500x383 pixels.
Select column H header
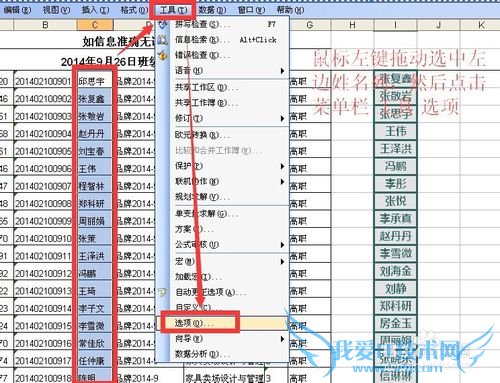(352, 25)
